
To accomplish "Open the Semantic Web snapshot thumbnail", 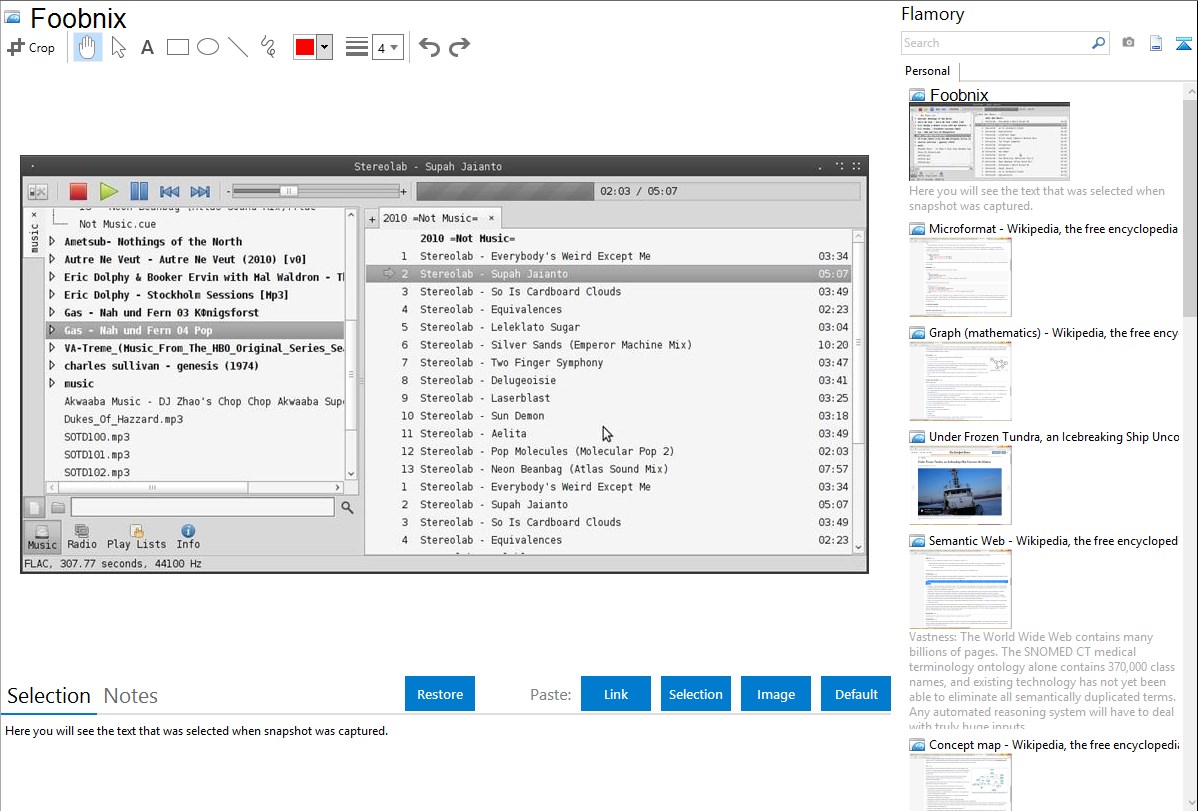I will pyautogui.click(x=960, y=589).
